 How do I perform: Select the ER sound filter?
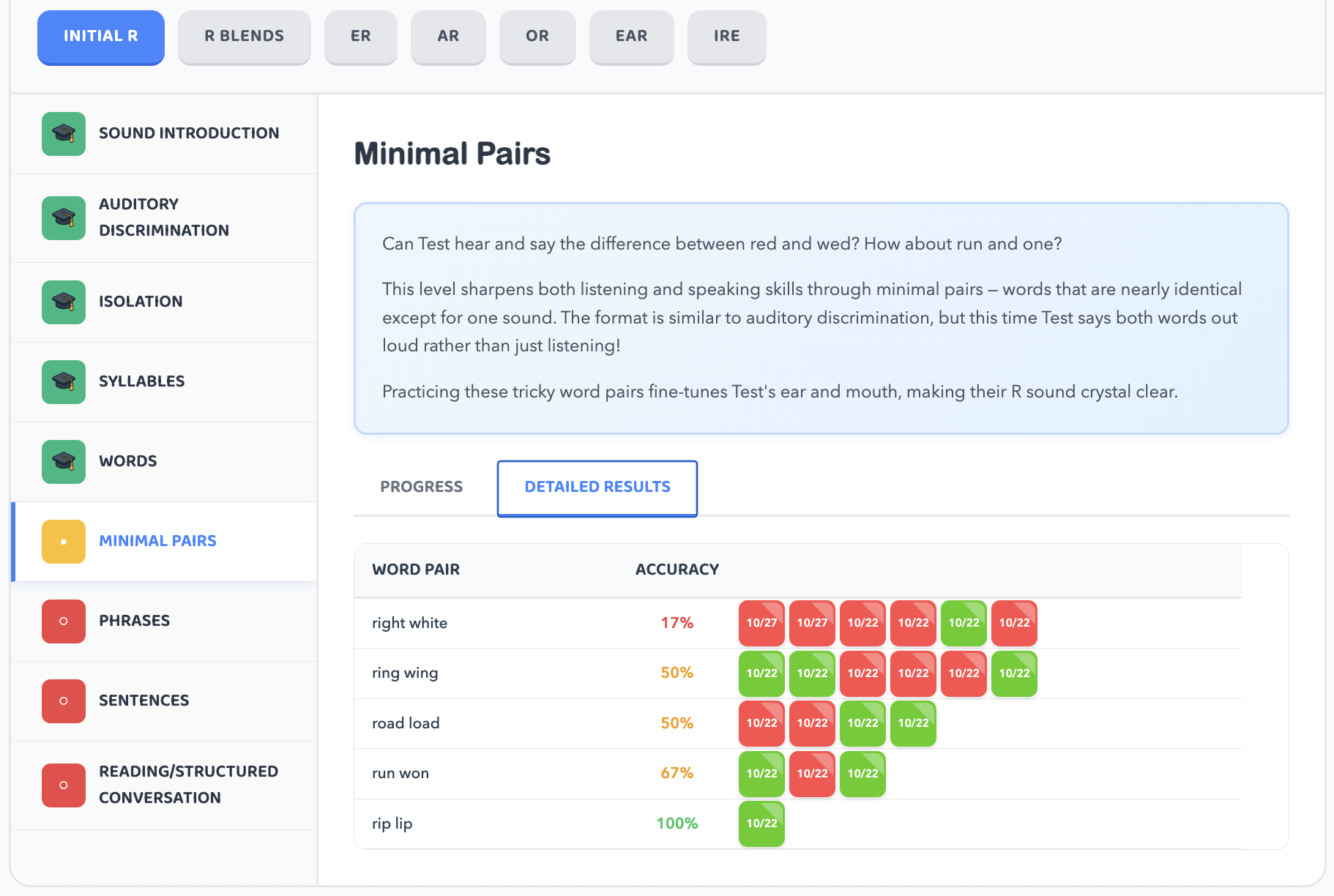[x=360, y=36]
